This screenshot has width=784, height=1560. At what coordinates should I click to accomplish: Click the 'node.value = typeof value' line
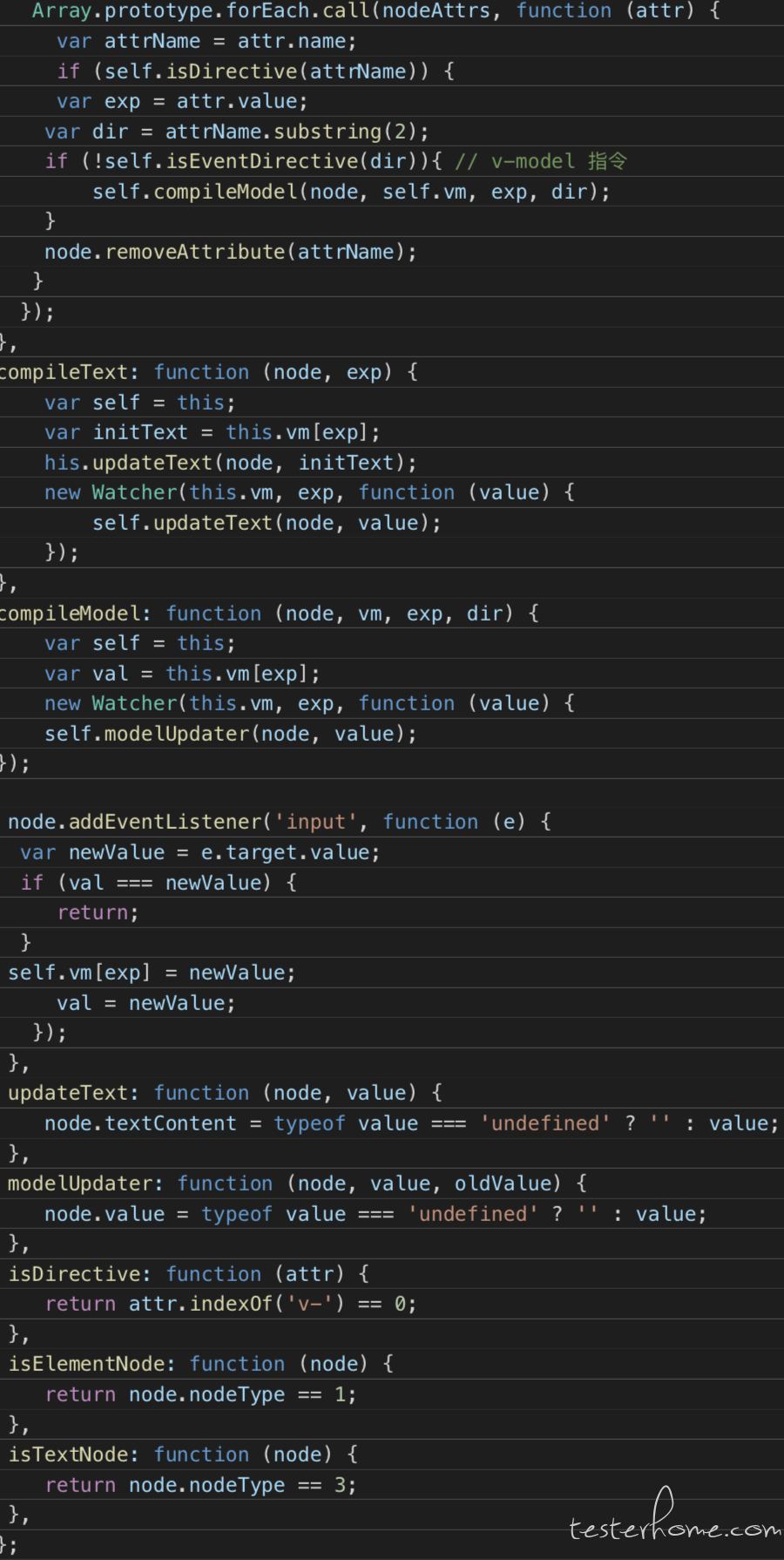pos(375,1214)
